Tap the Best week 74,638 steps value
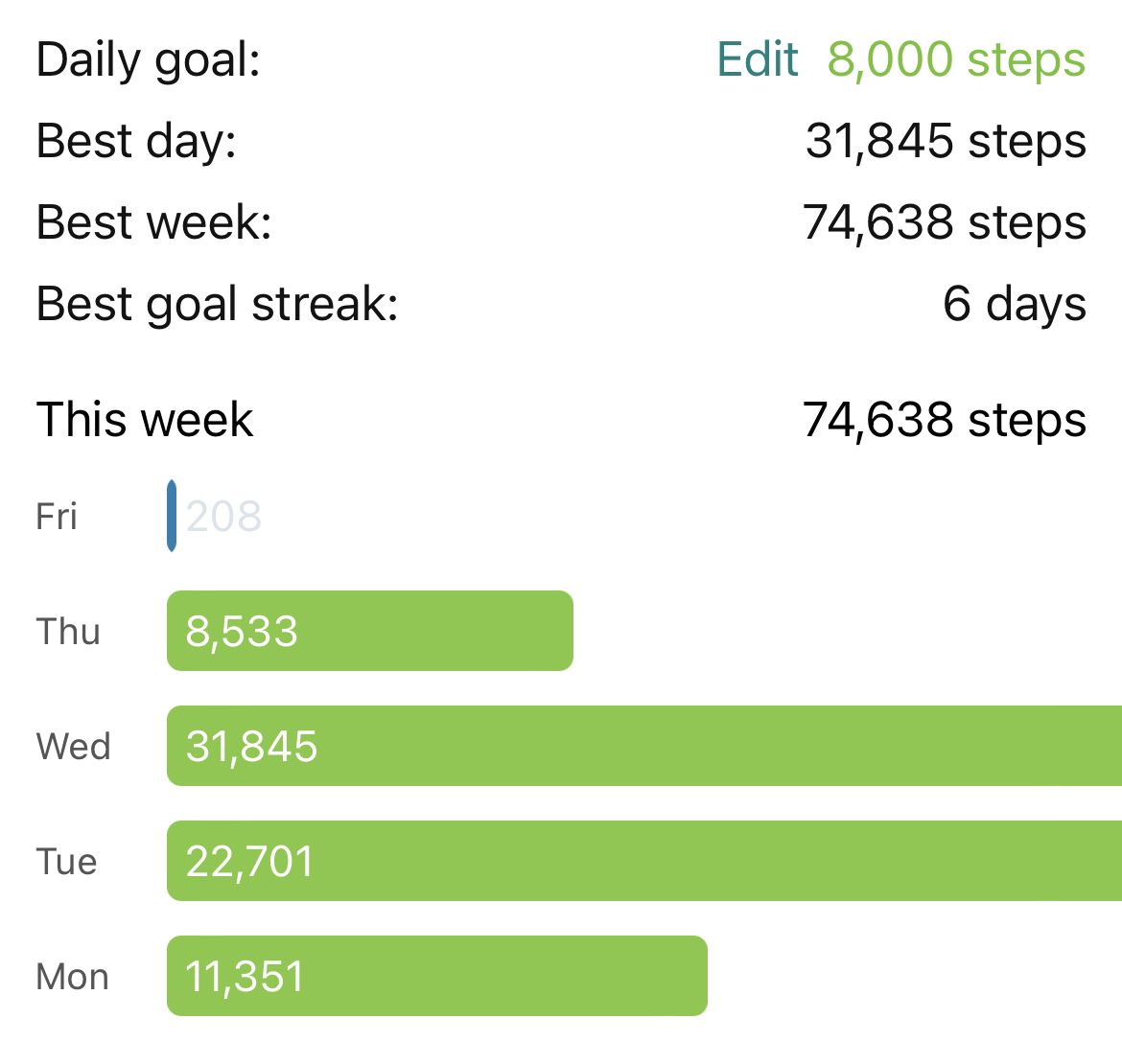1122x1064 pixels. pyautogui.click(x=945, y=222)
